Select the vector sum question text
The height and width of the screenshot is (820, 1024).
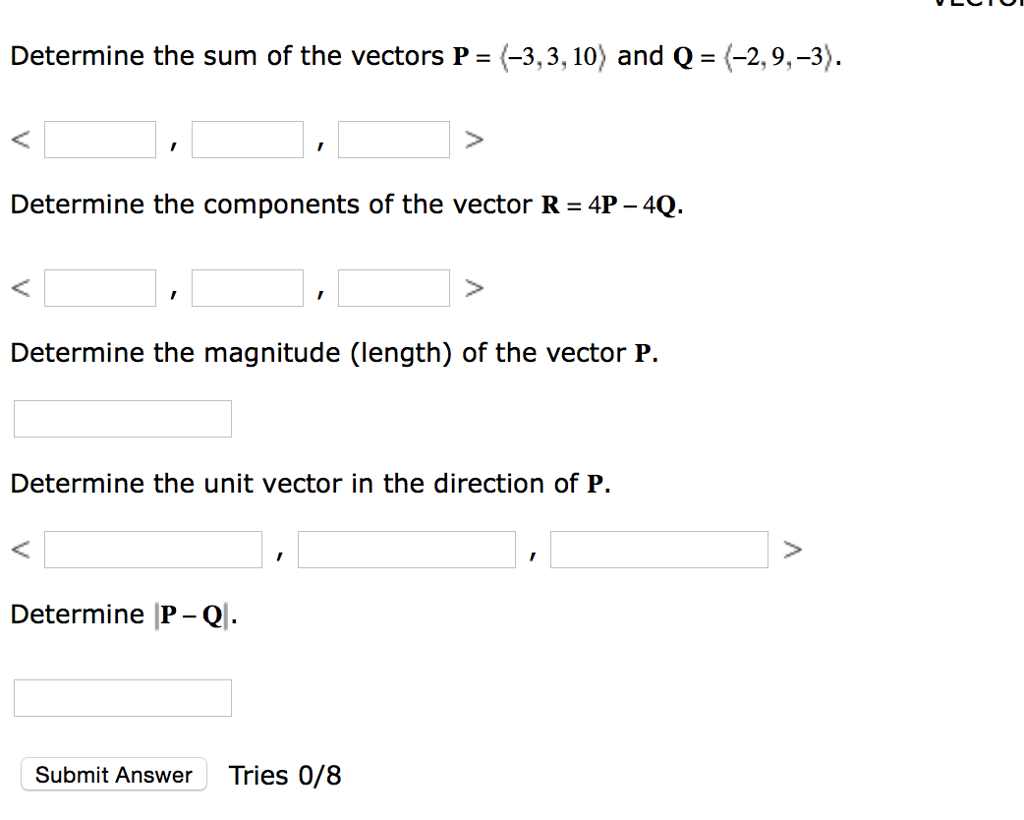(420, 56)
